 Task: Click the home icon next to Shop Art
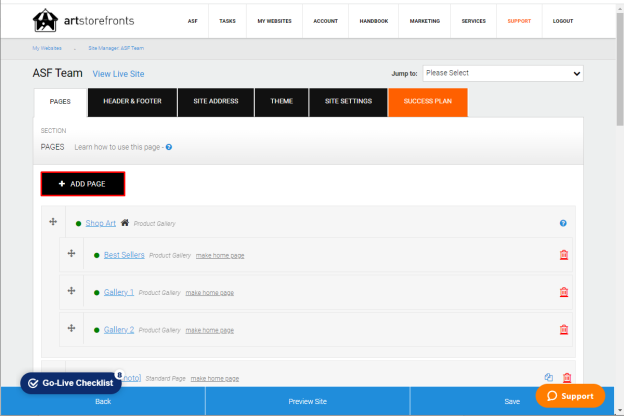[x=125, y=223]
